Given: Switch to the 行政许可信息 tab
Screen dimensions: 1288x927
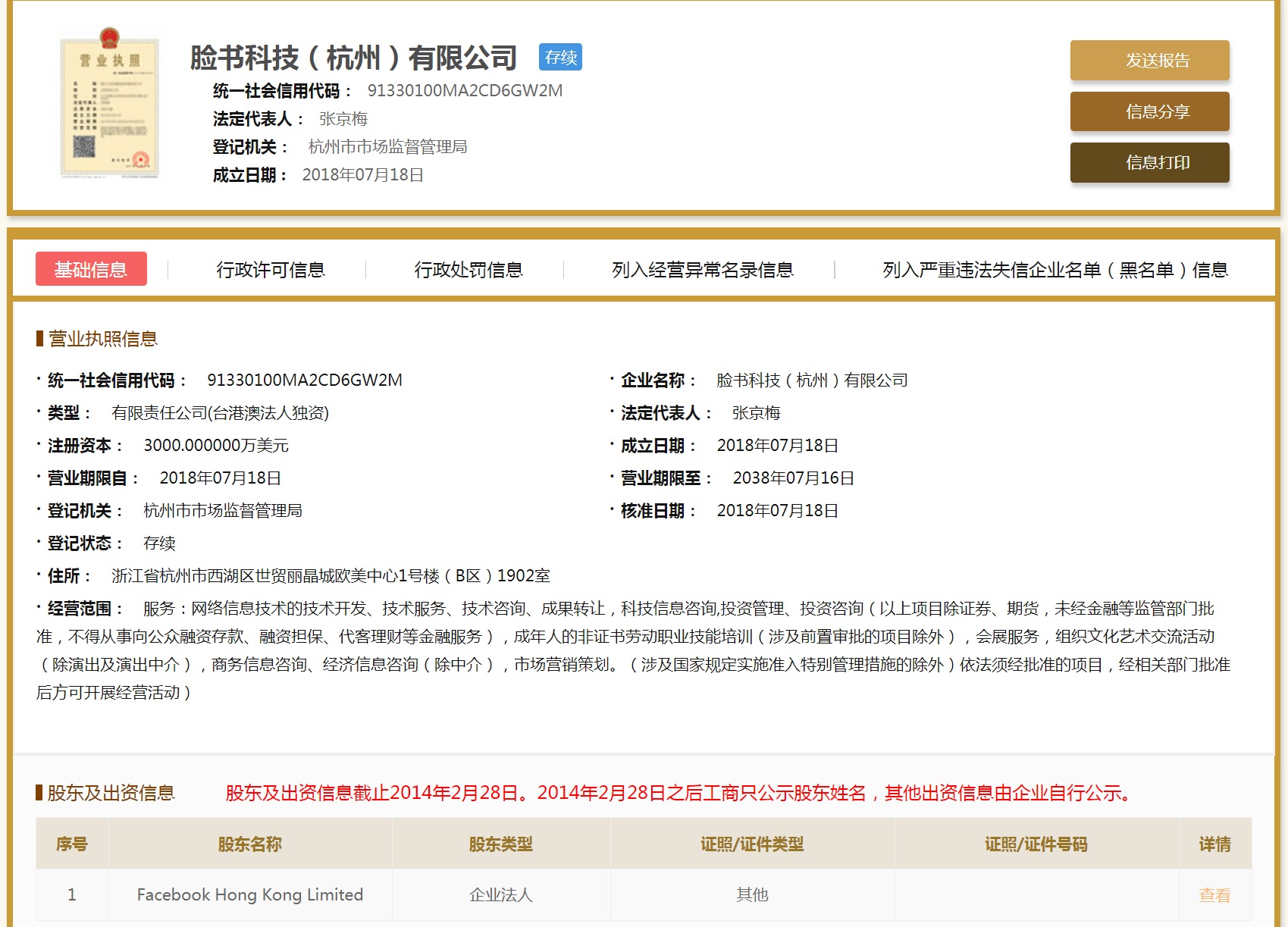Looking at the screenshot, I should (x=271, y=270).
